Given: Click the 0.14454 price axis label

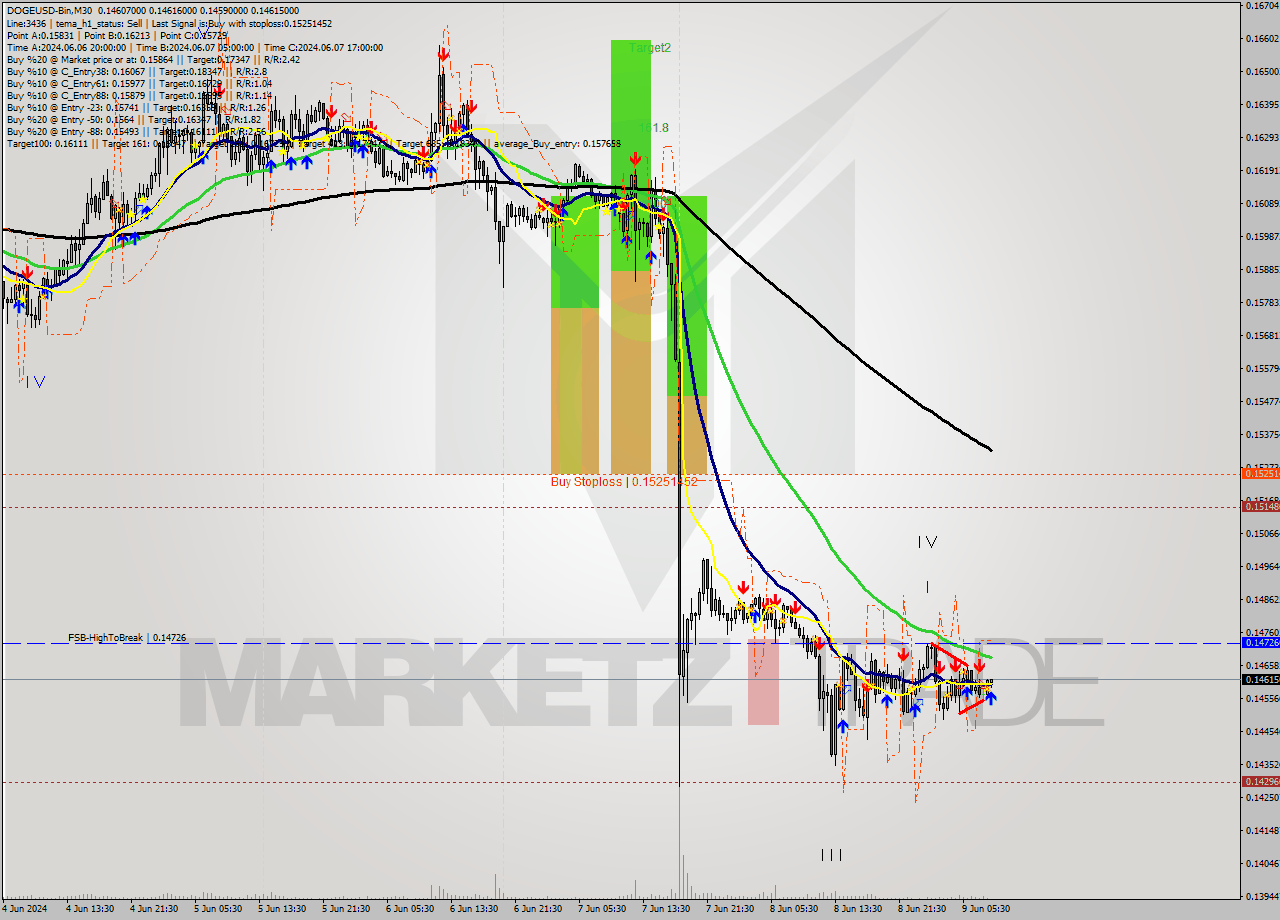Looking at the screenshot, I should 1262,731.
